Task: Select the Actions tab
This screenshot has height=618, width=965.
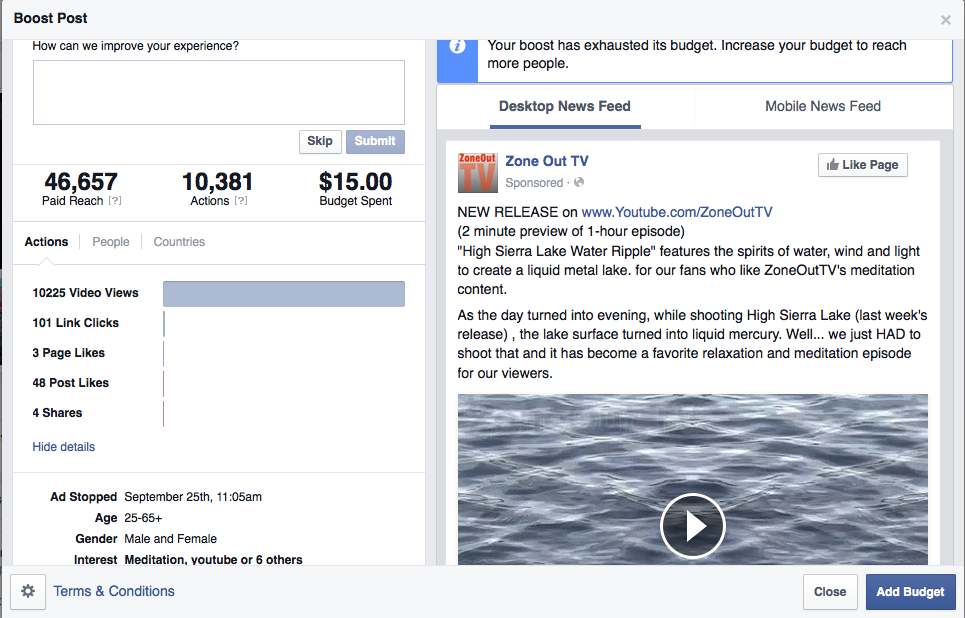Action: coord(46,242)
